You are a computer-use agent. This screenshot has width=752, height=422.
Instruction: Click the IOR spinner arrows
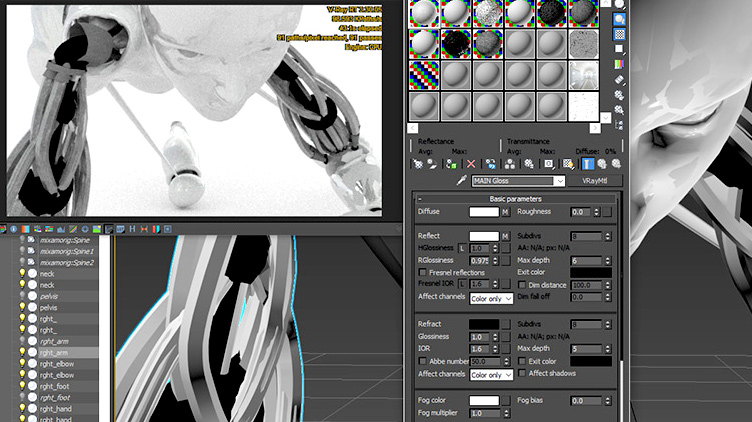[x=495, y=349]
